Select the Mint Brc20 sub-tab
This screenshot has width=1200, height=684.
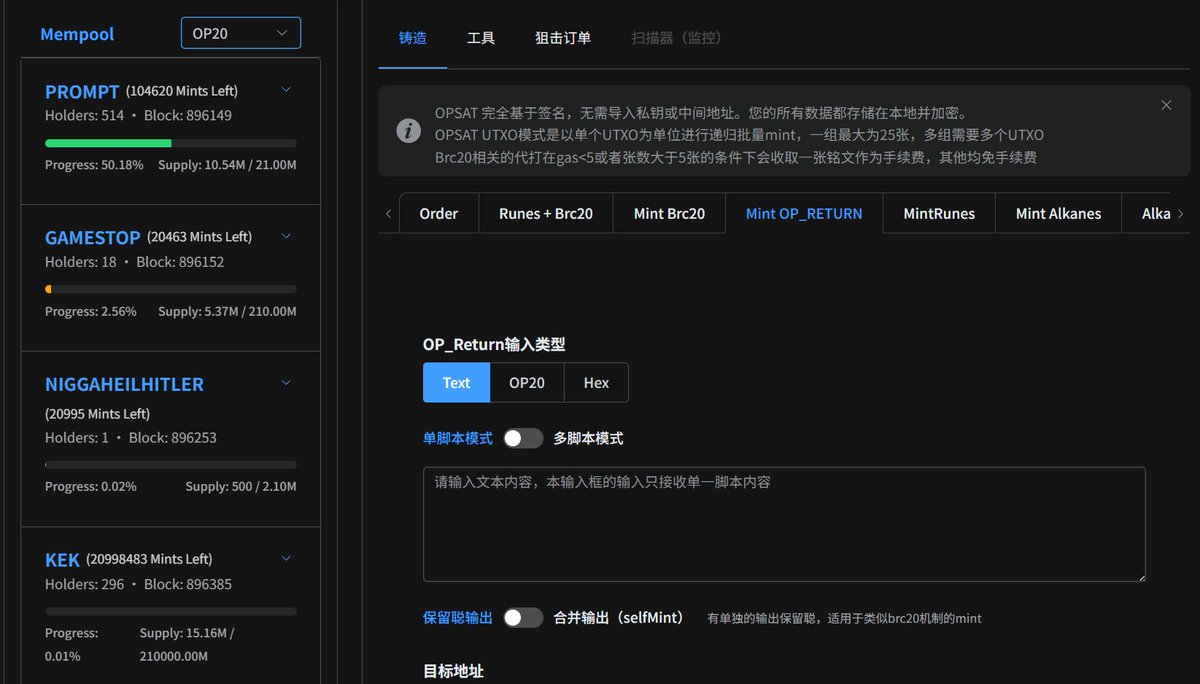(669, 213)
